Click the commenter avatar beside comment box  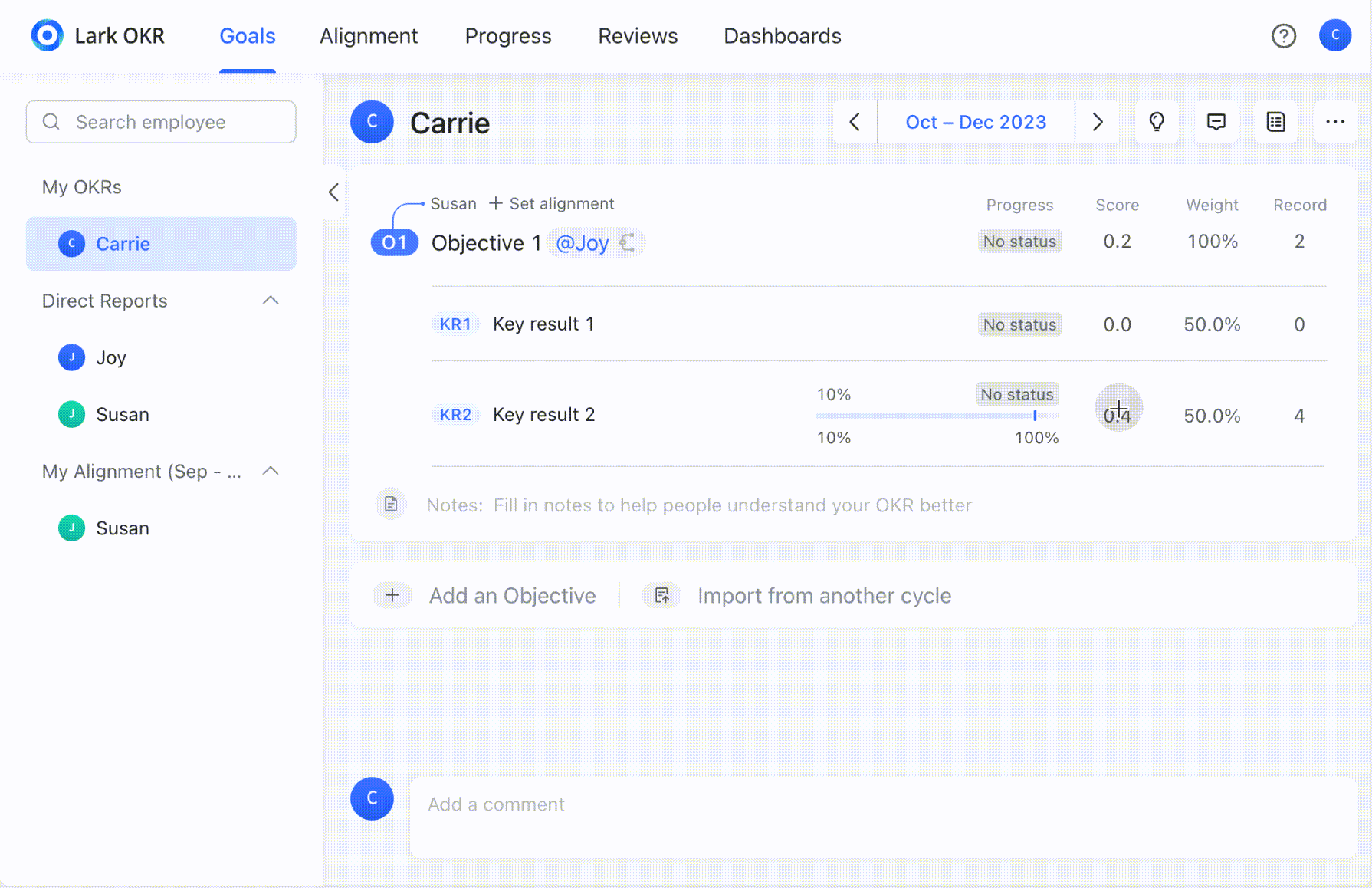tap(372, 798)
